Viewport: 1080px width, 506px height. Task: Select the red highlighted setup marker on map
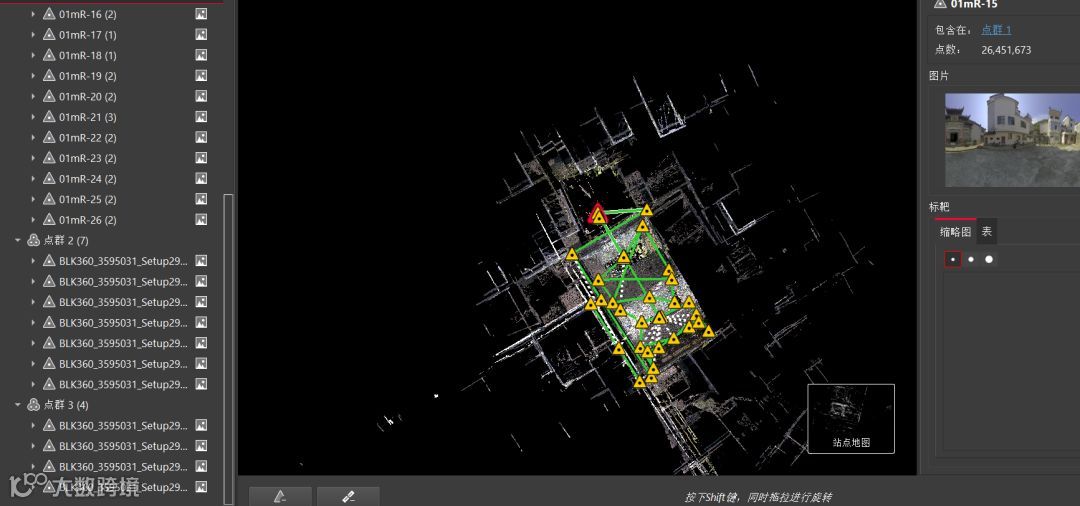[598, 214]
